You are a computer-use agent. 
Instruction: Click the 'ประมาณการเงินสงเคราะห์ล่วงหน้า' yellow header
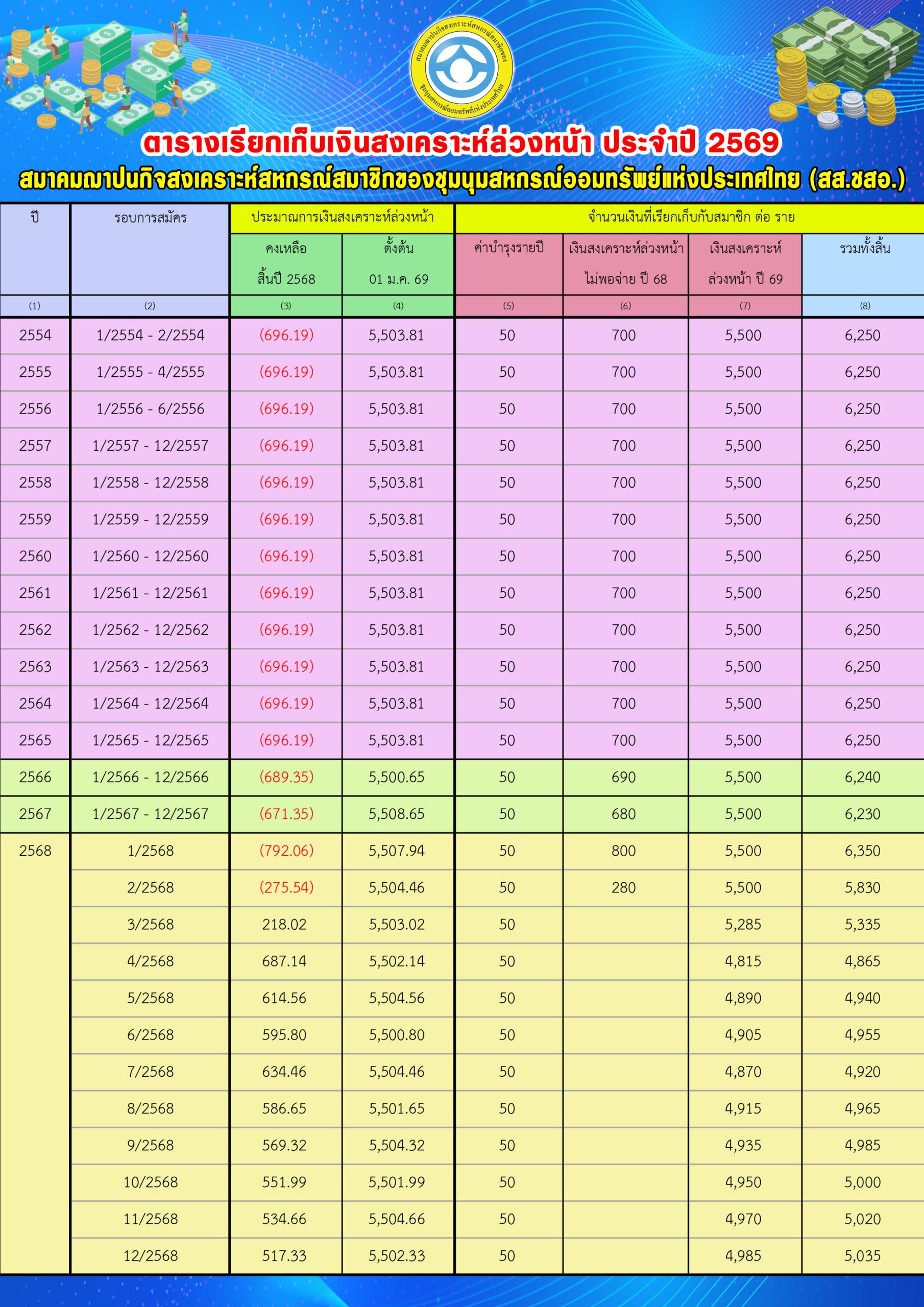pyautogui.click(x=342, y=217)
